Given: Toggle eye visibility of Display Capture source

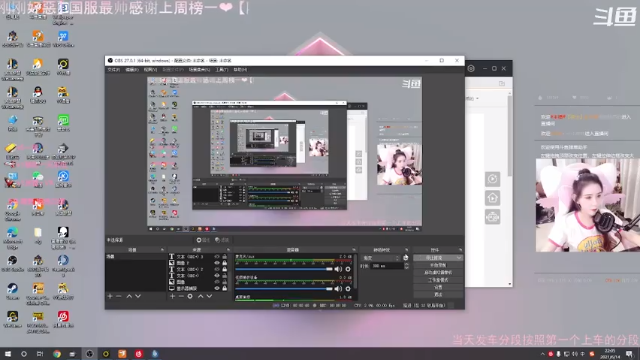Looking at the screenshot, I should (x=217, y=288).
